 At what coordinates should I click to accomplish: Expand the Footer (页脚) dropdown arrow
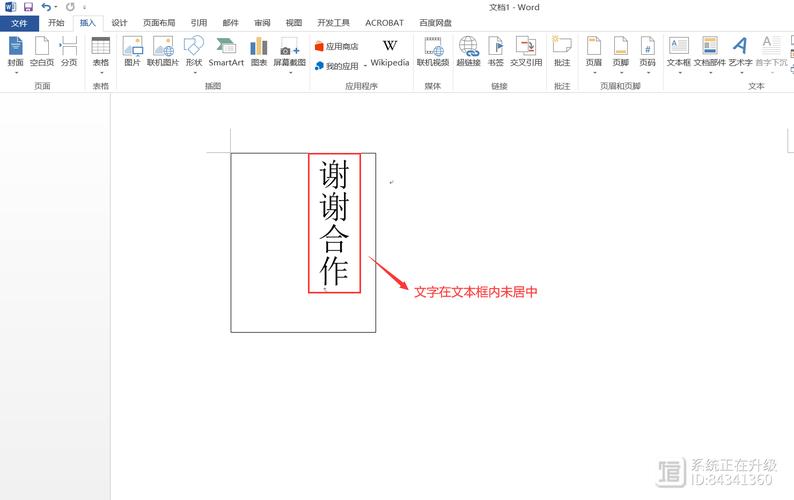[x=621, y=73]
